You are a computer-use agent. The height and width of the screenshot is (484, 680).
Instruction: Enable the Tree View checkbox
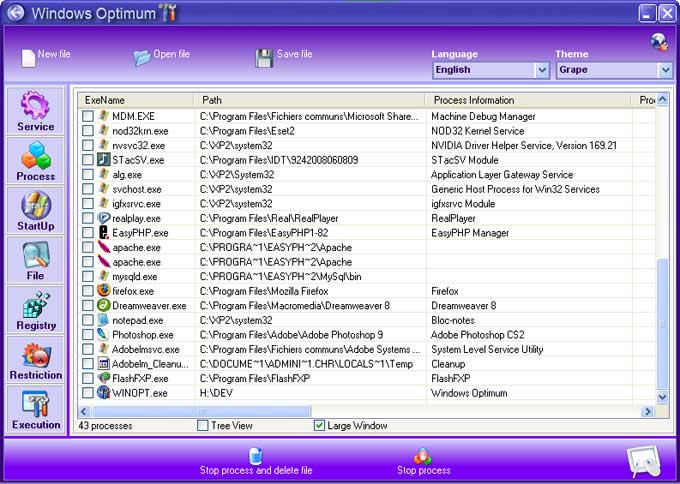point(203,425)
